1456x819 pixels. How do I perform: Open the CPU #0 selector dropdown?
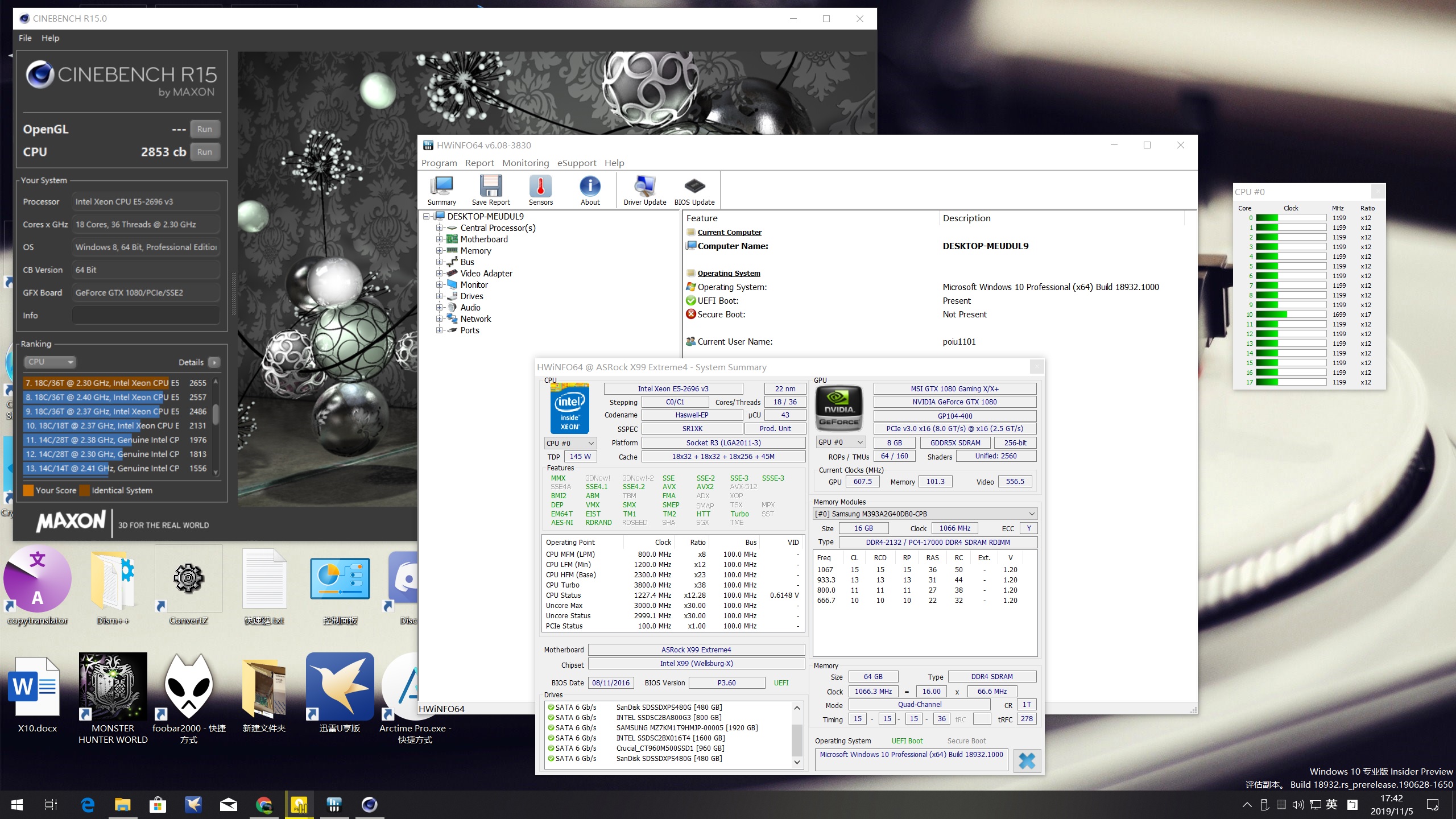click(570, 443)
